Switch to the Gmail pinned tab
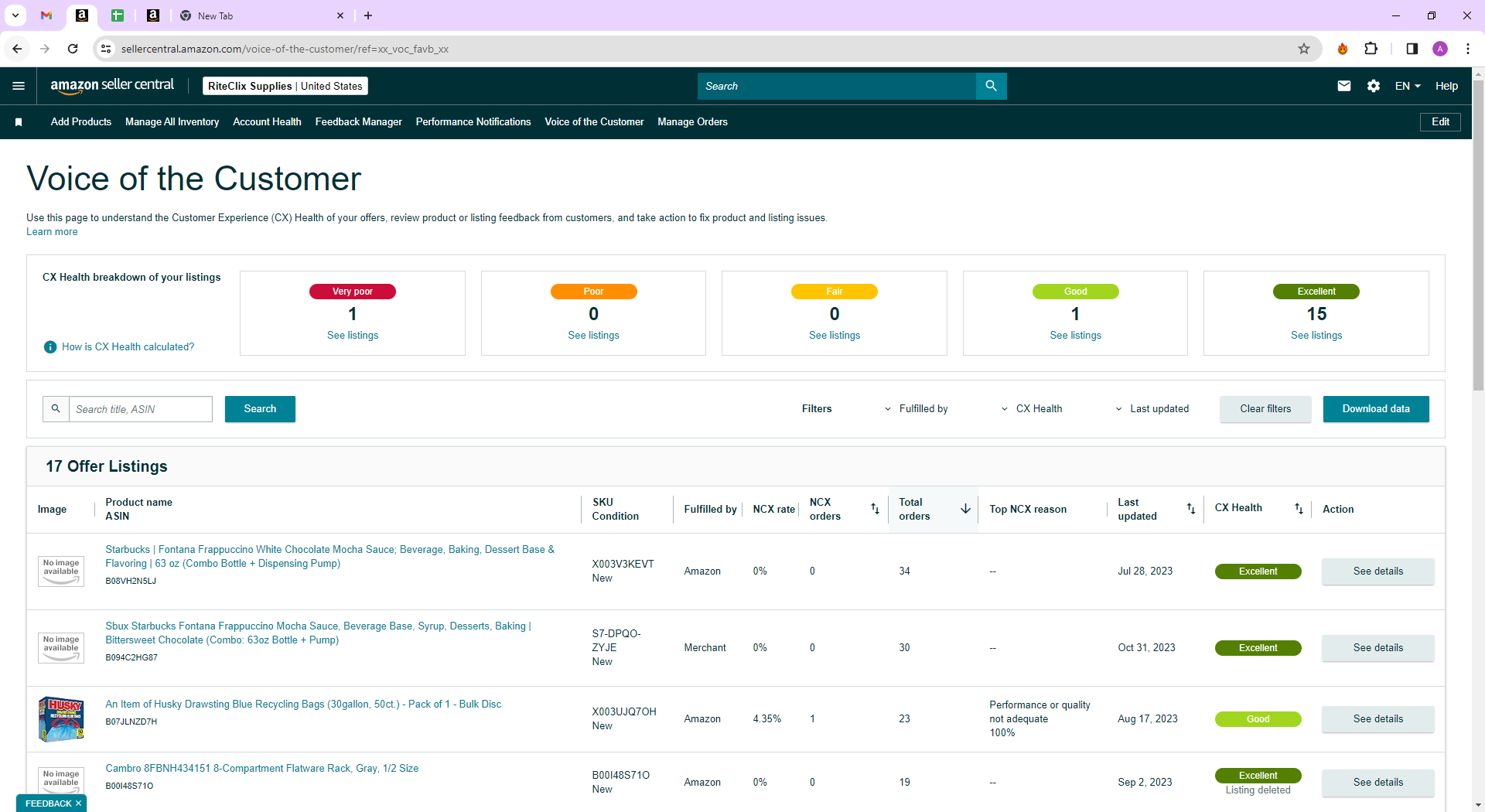The image size is (1485, 812). click(46, 15)
